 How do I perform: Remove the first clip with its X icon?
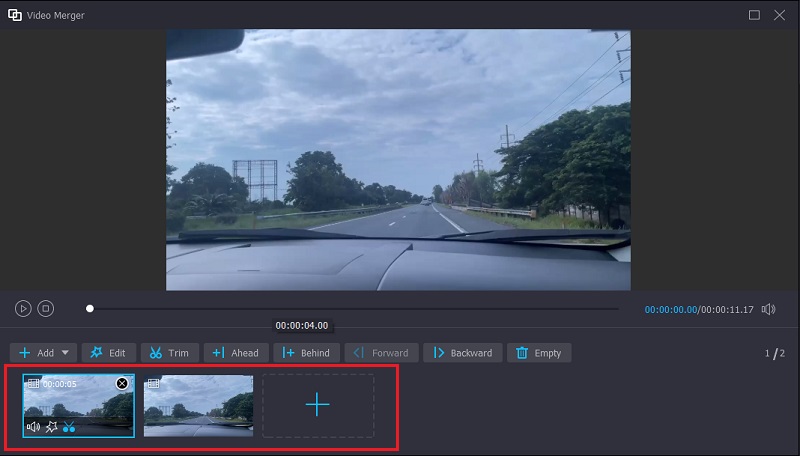click(x=122, y=383)
